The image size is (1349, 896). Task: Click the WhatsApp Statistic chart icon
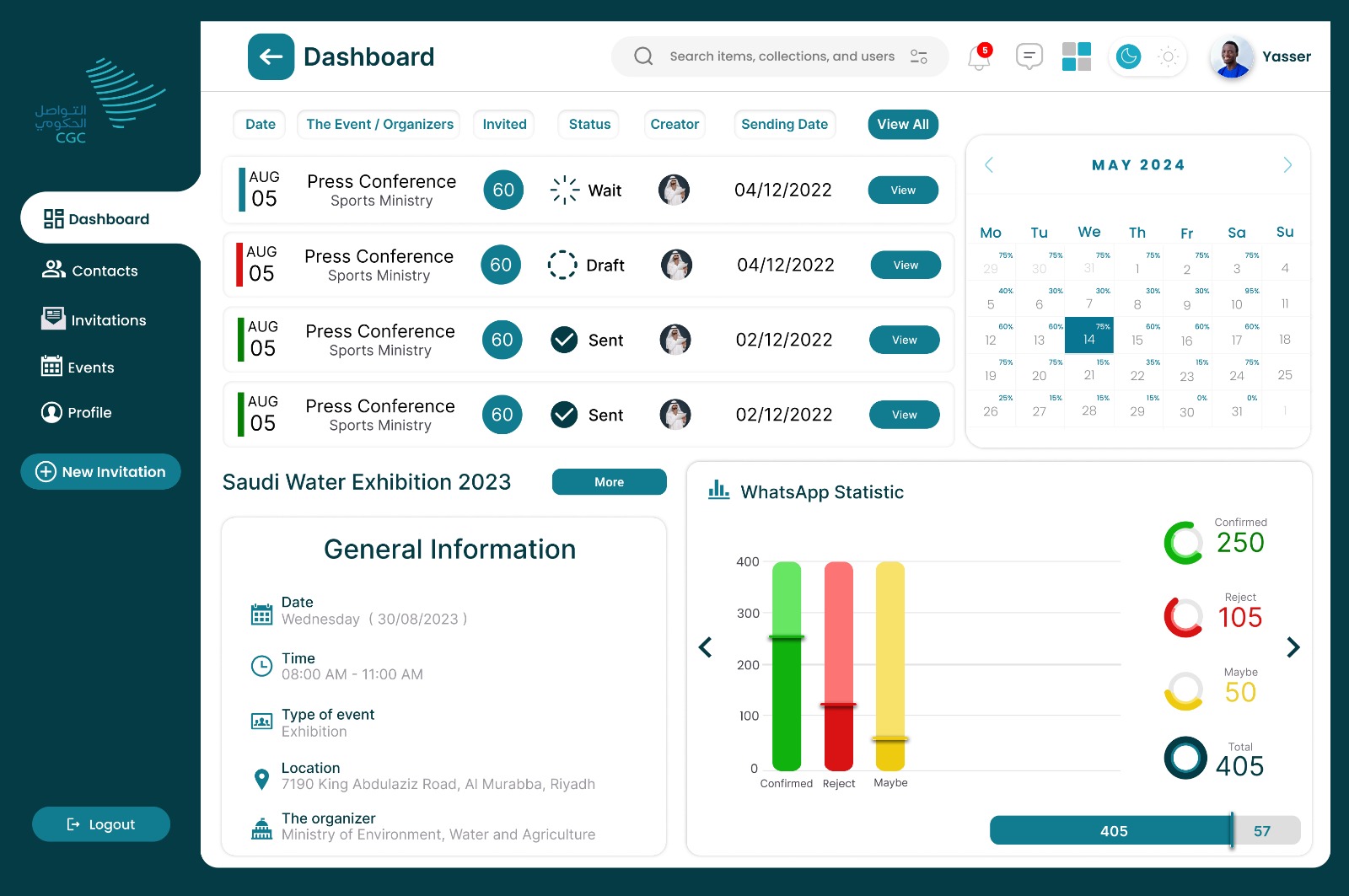(718, 490)
